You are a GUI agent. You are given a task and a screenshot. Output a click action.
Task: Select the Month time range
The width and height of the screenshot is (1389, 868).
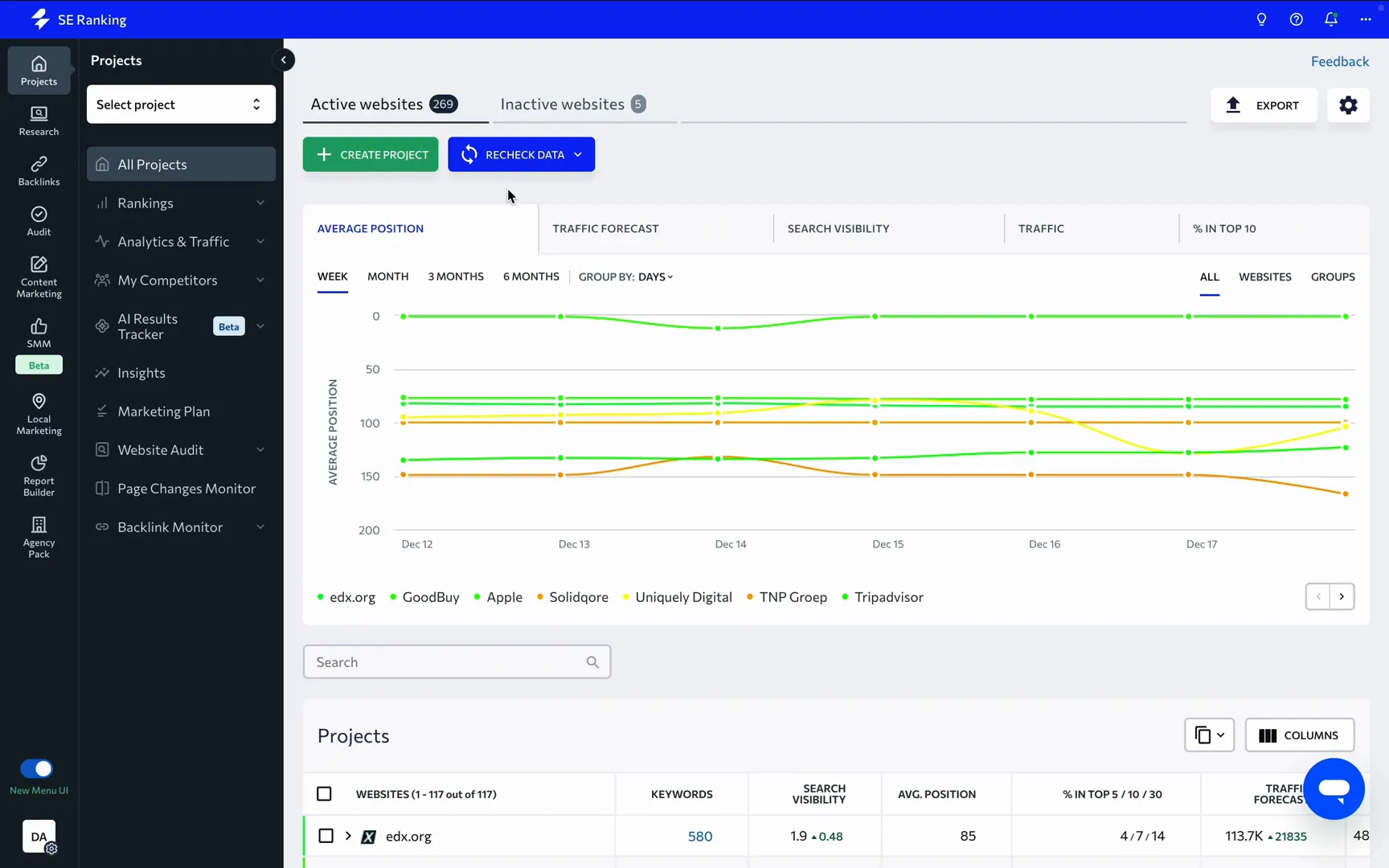[387, 276]
